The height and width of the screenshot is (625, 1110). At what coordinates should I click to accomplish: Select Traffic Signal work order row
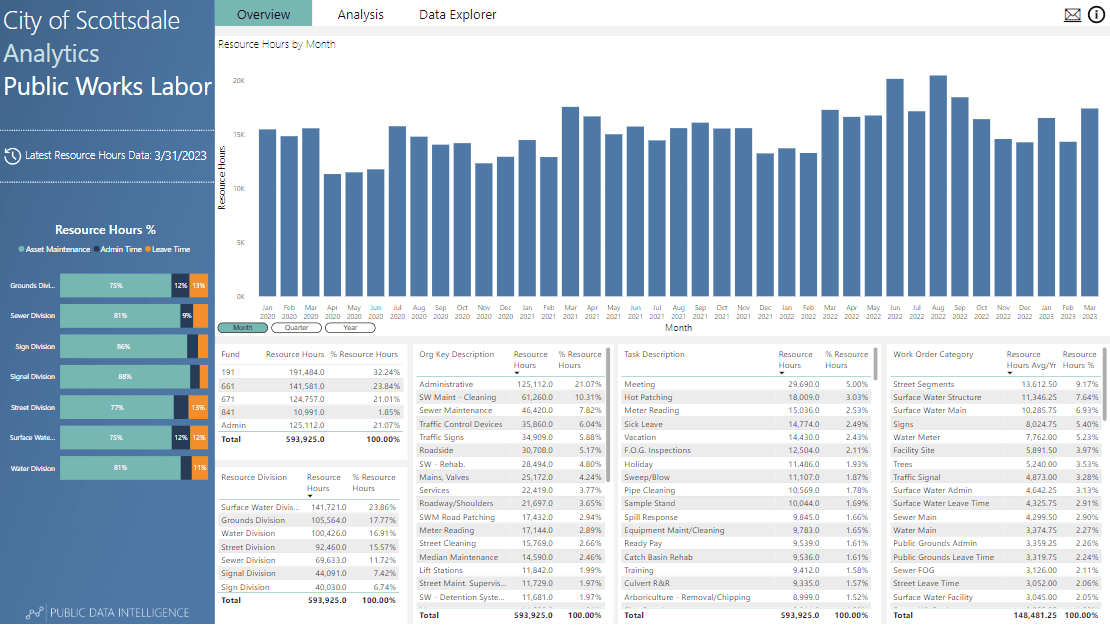click(x=996, y=477)
